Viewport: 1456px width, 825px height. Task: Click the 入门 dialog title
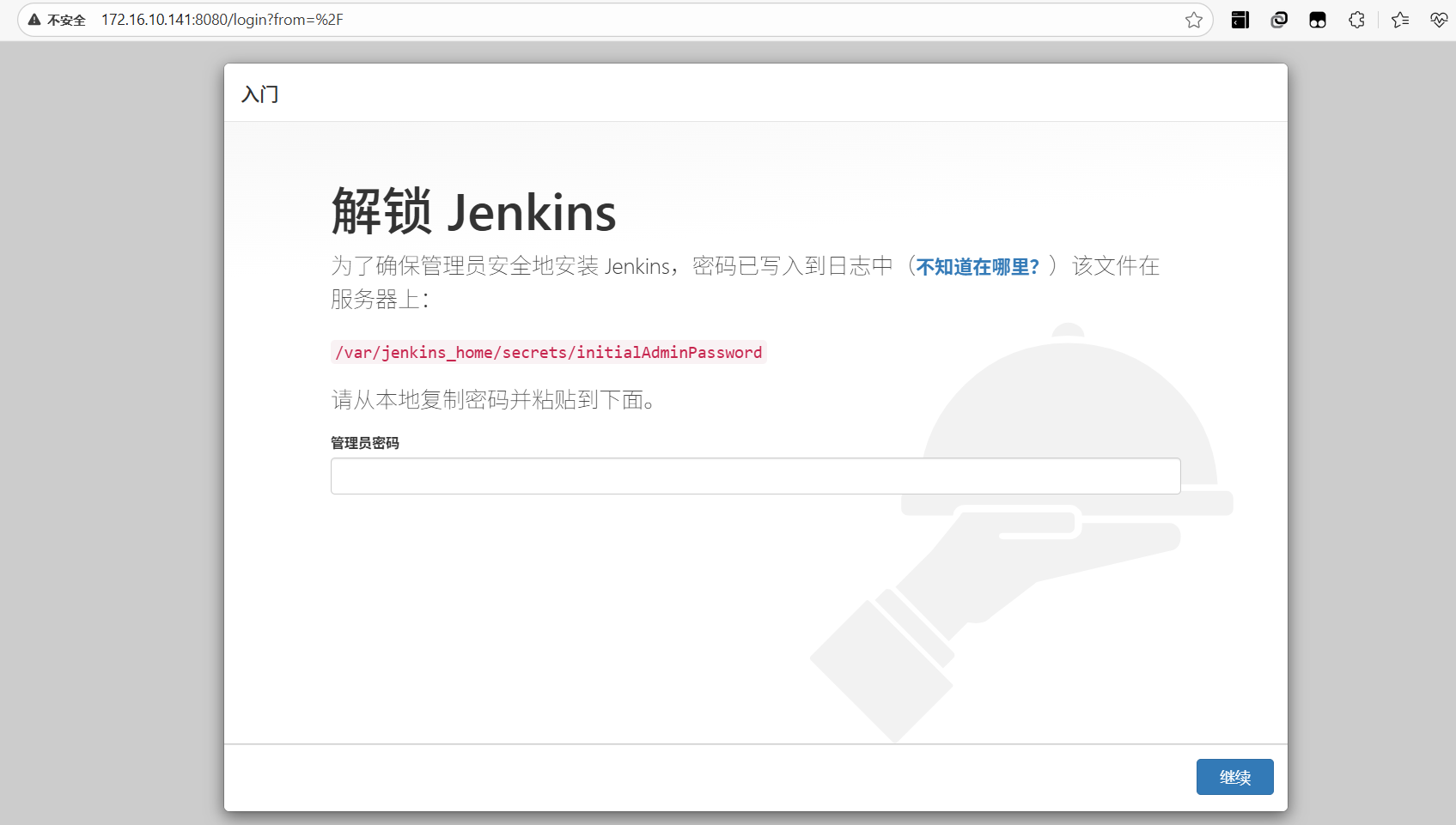[260, 94]
